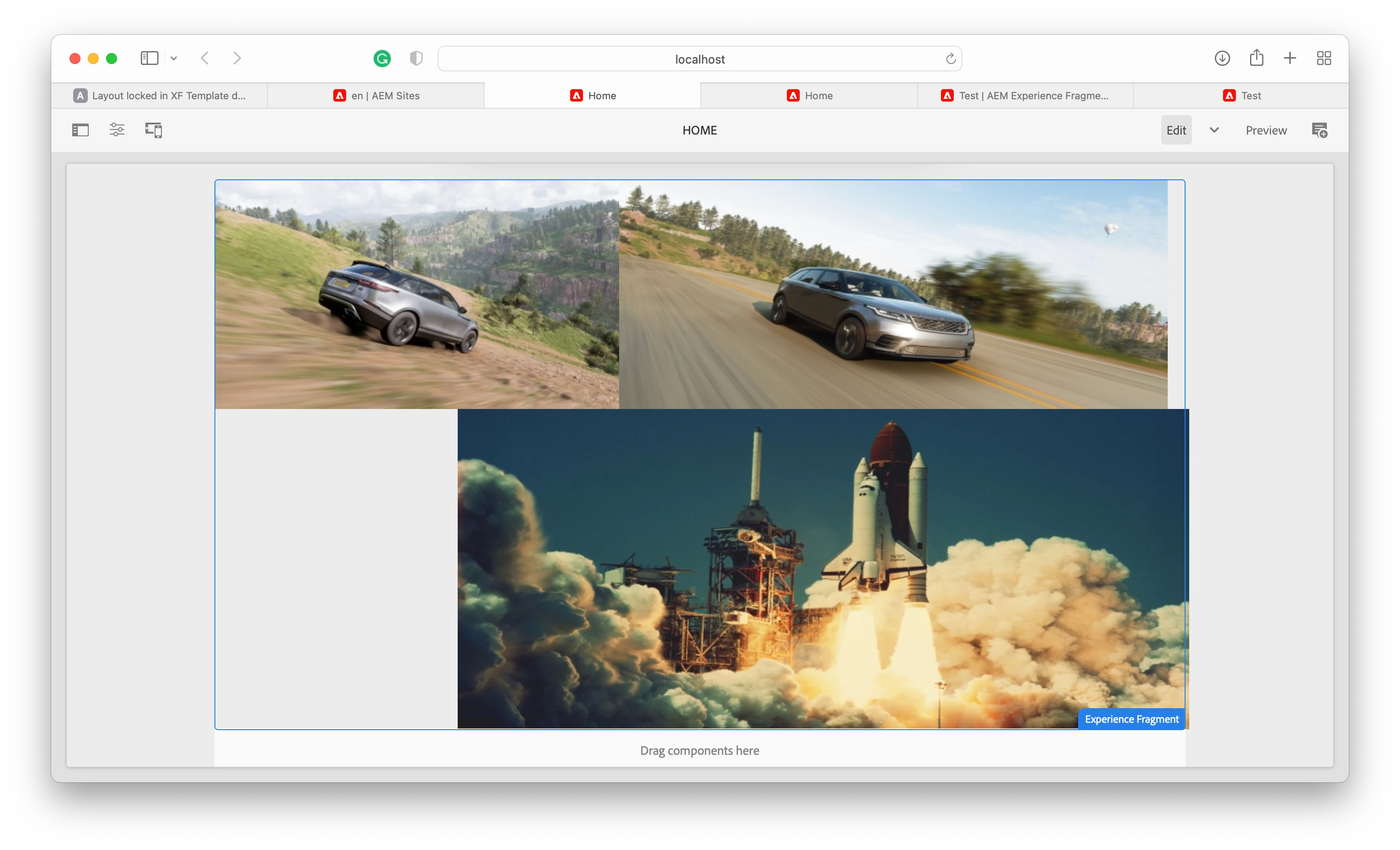Toggle the AEM side panel icon

click(x=80, y=130)
